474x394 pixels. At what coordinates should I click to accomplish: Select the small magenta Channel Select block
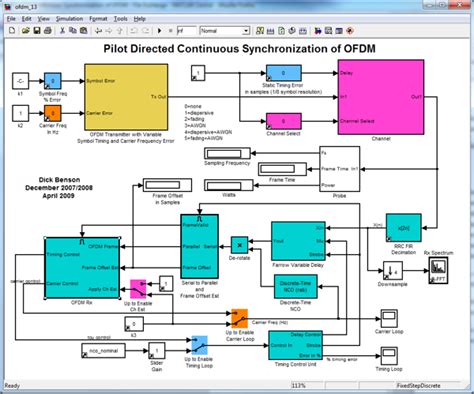[284, 121]
